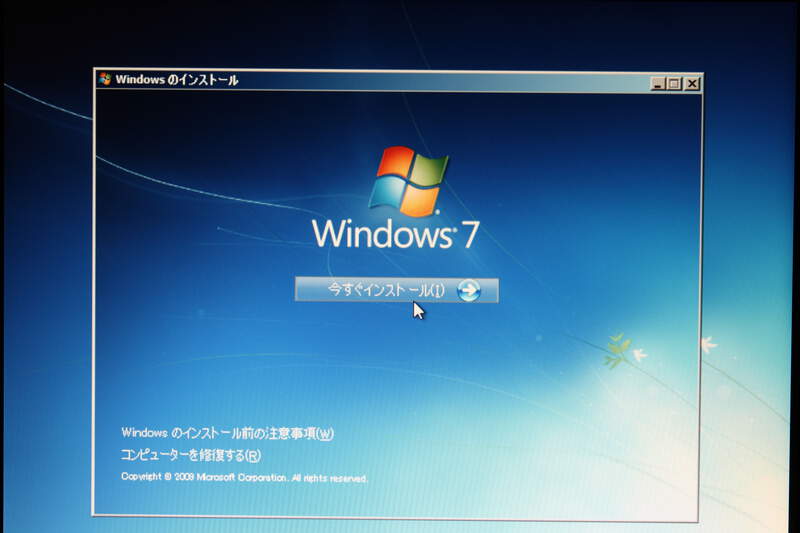800x533 pixels.
Task: Click the Windows 7 logo text
Action: coord(395,234)
